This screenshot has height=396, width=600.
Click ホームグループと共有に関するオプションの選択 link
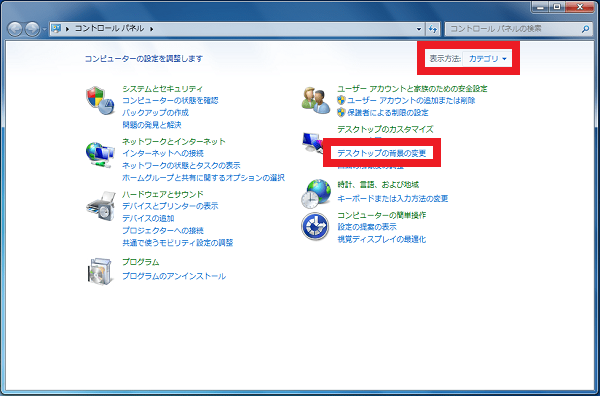coord(203,178)
